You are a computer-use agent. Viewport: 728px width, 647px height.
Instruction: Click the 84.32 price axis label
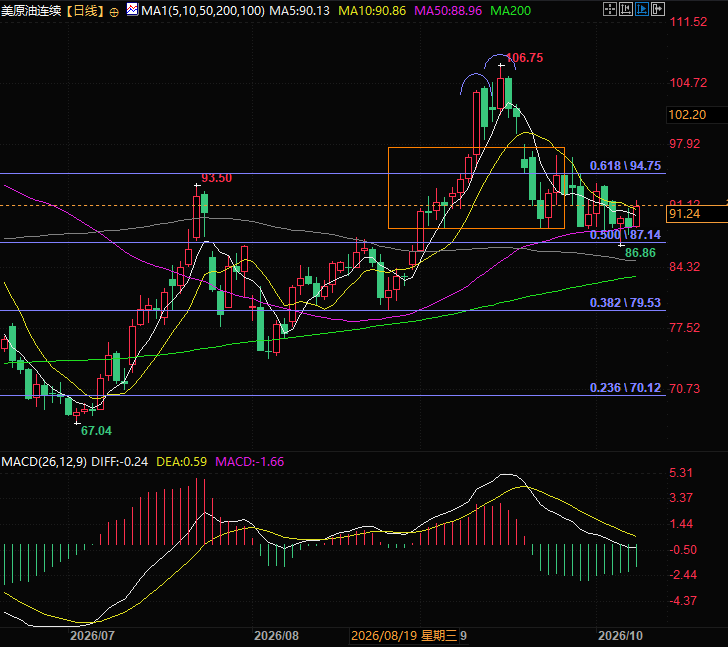684,267
